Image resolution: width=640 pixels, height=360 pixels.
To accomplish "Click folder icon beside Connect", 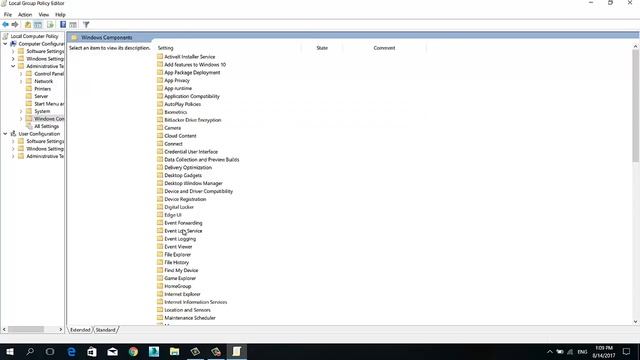I will point(160,144).
